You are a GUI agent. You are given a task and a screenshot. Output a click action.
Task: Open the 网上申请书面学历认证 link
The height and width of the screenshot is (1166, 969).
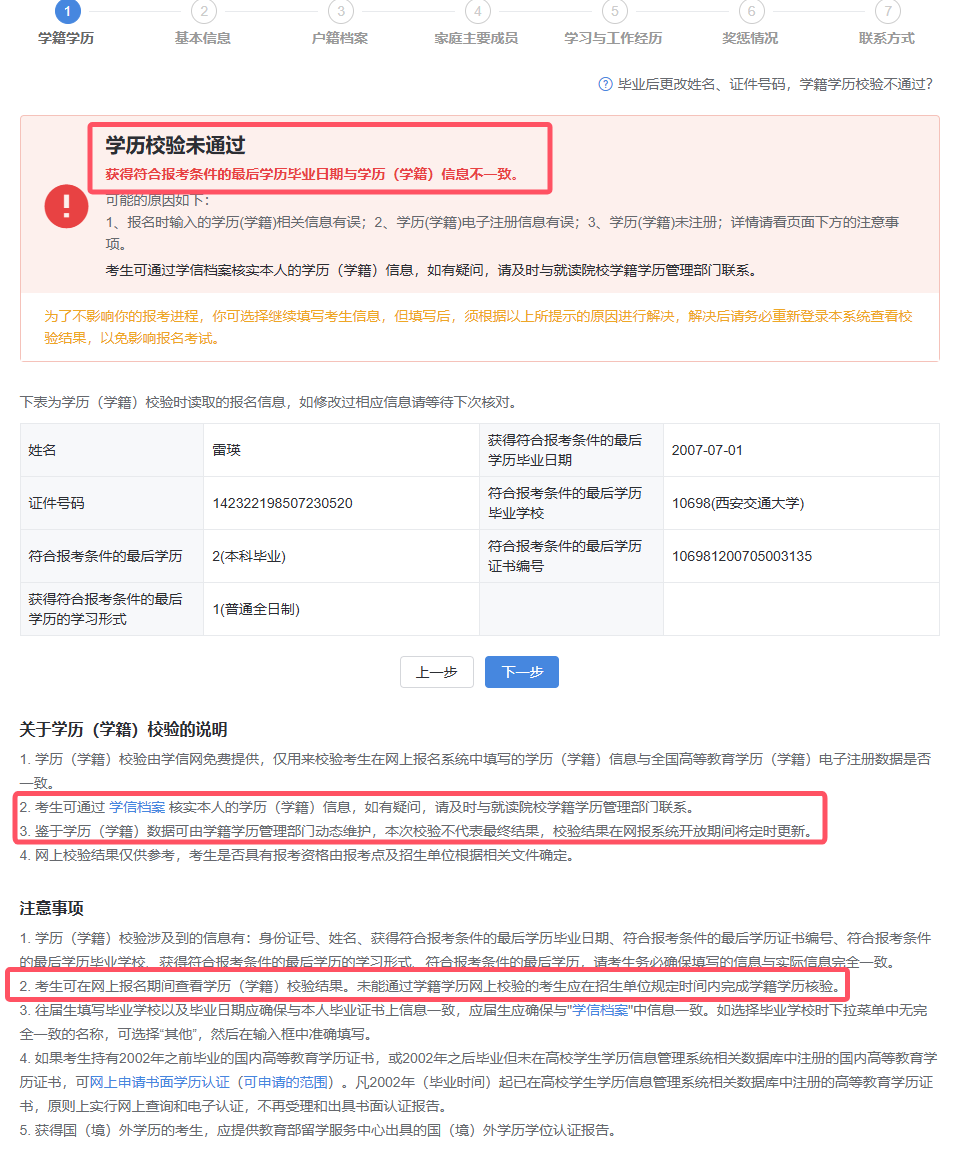(x=160, y=1082)
